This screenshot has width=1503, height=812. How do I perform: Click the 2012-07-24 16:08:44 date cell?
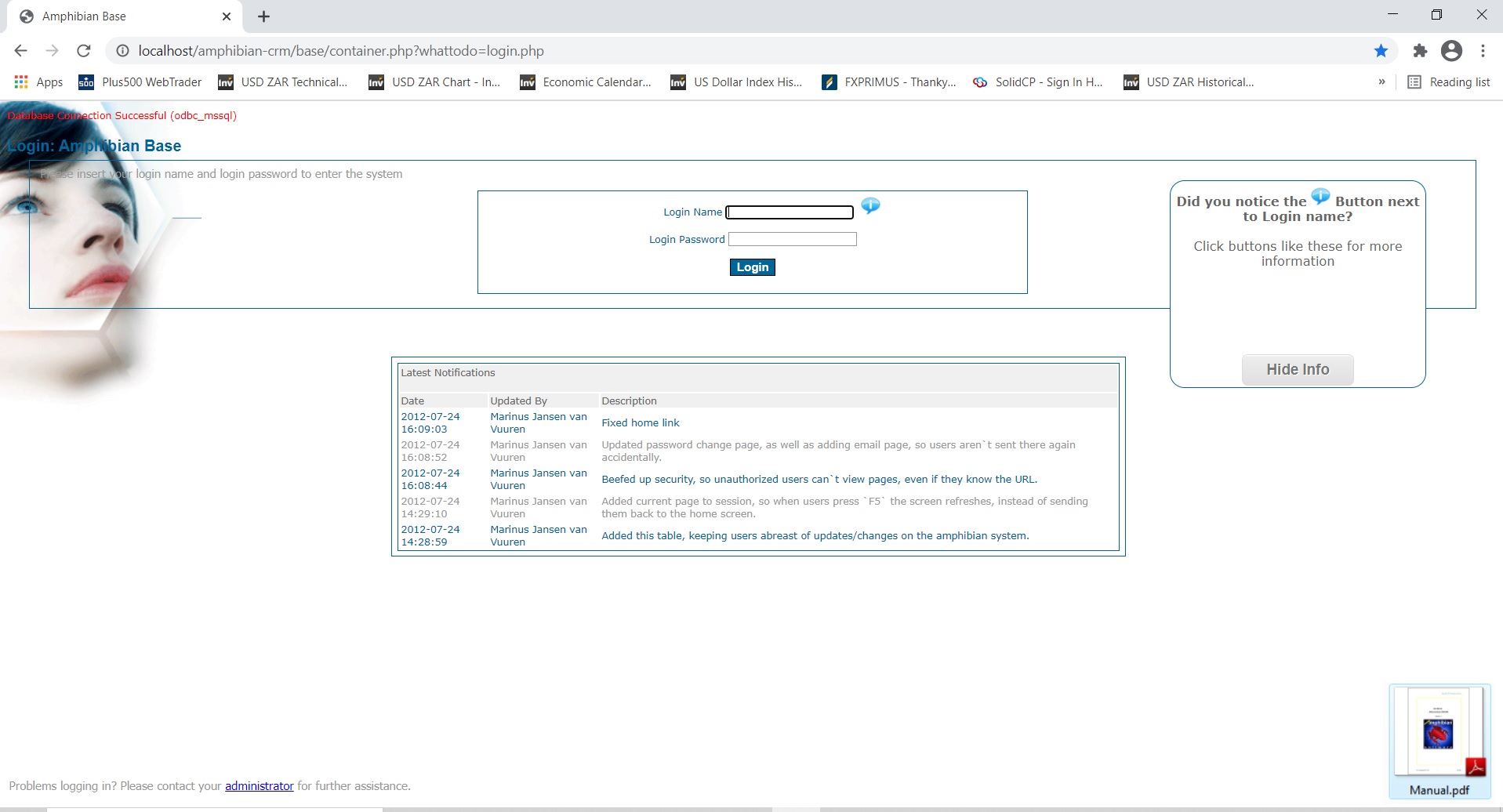pos(430,480)
